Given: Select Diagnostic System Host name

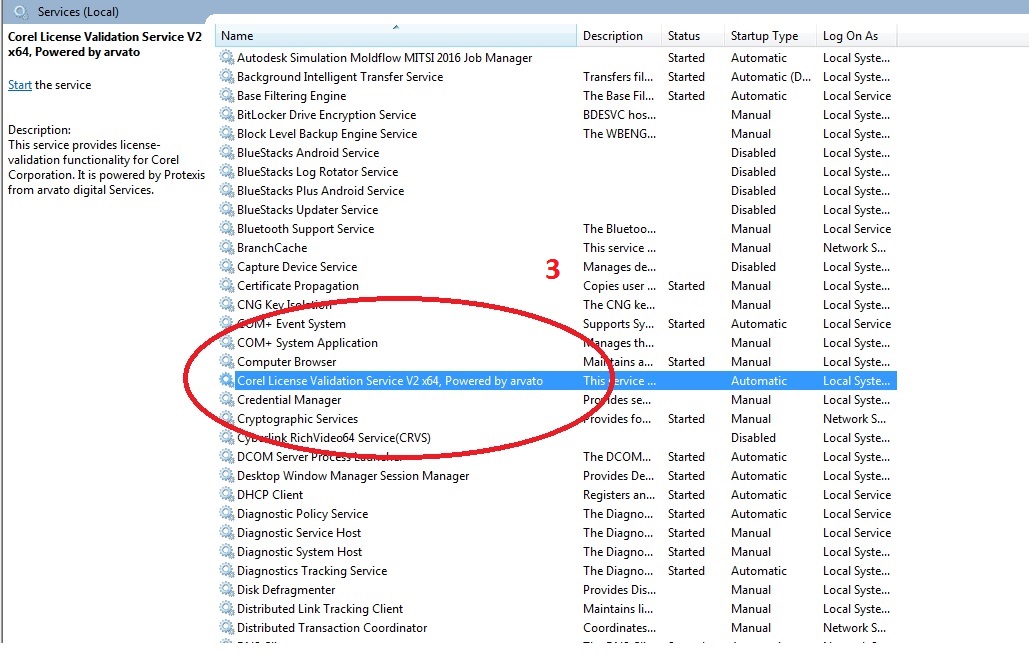Looking at the screenshot, I should tap(299, 552).
